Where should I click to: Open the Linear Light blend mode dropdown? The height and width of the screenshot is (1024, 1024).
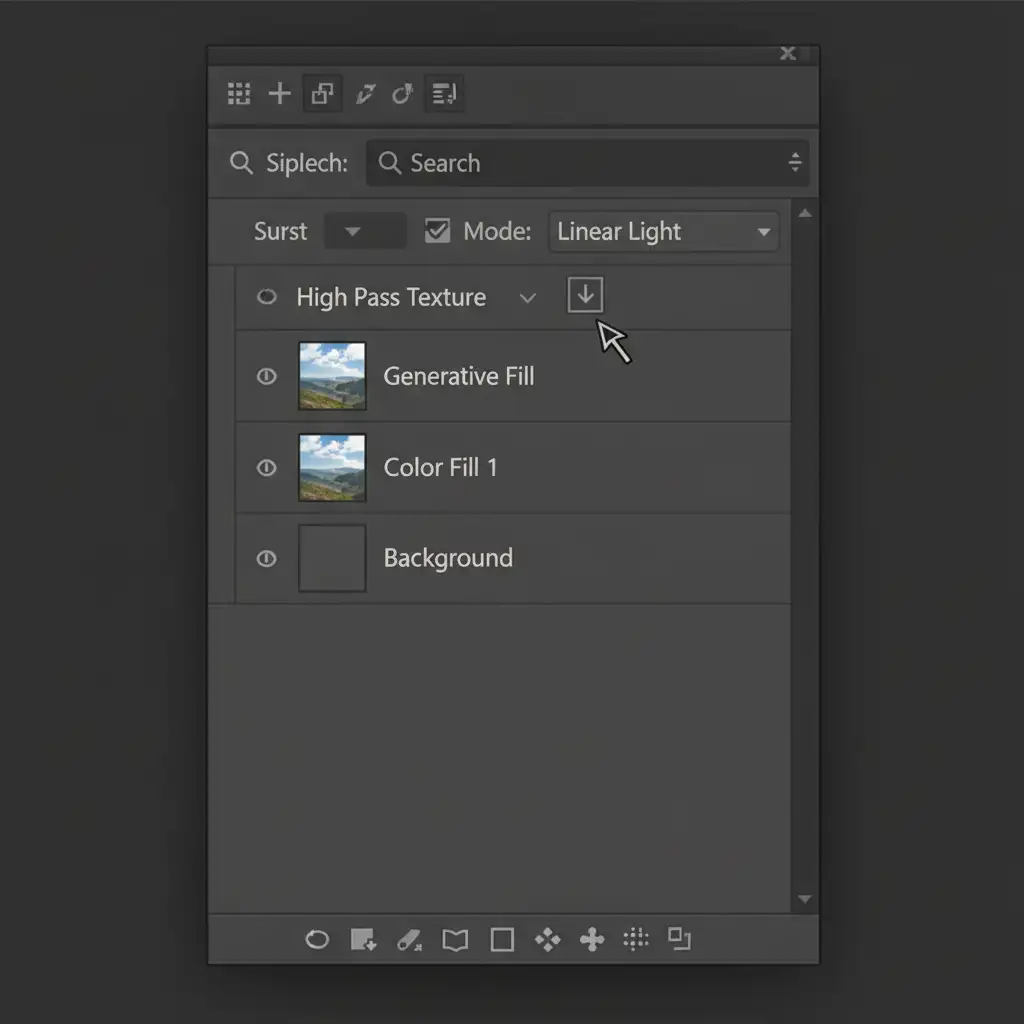click(x=663, y=232)
